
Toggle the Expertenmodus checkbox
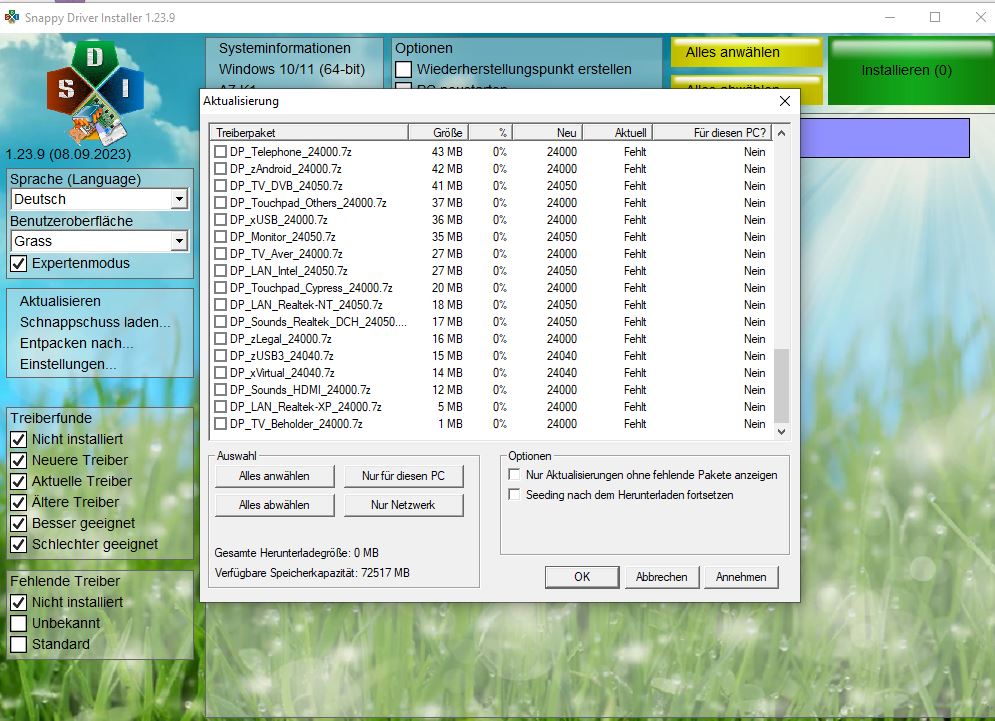point(18,263)
